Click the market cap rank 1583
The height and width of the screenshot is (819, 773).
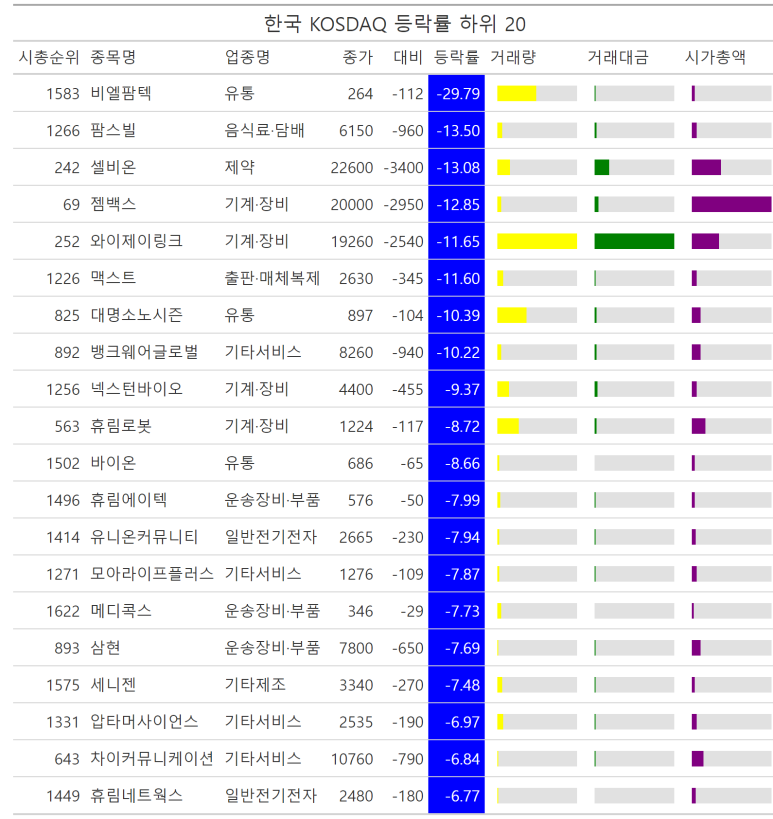pos(63,94)
